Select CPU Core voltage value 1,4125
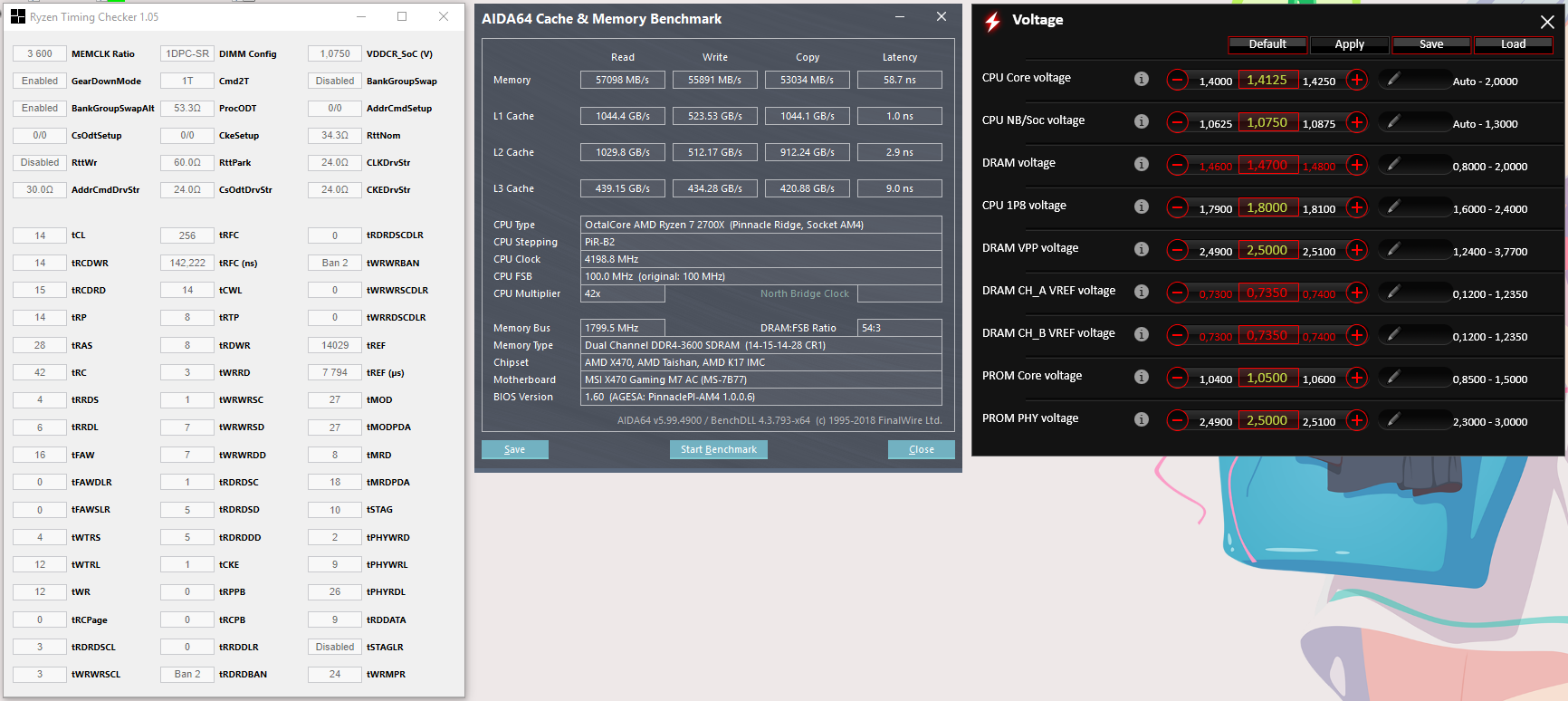1568x701 pixels. (x=1267, y=81)
